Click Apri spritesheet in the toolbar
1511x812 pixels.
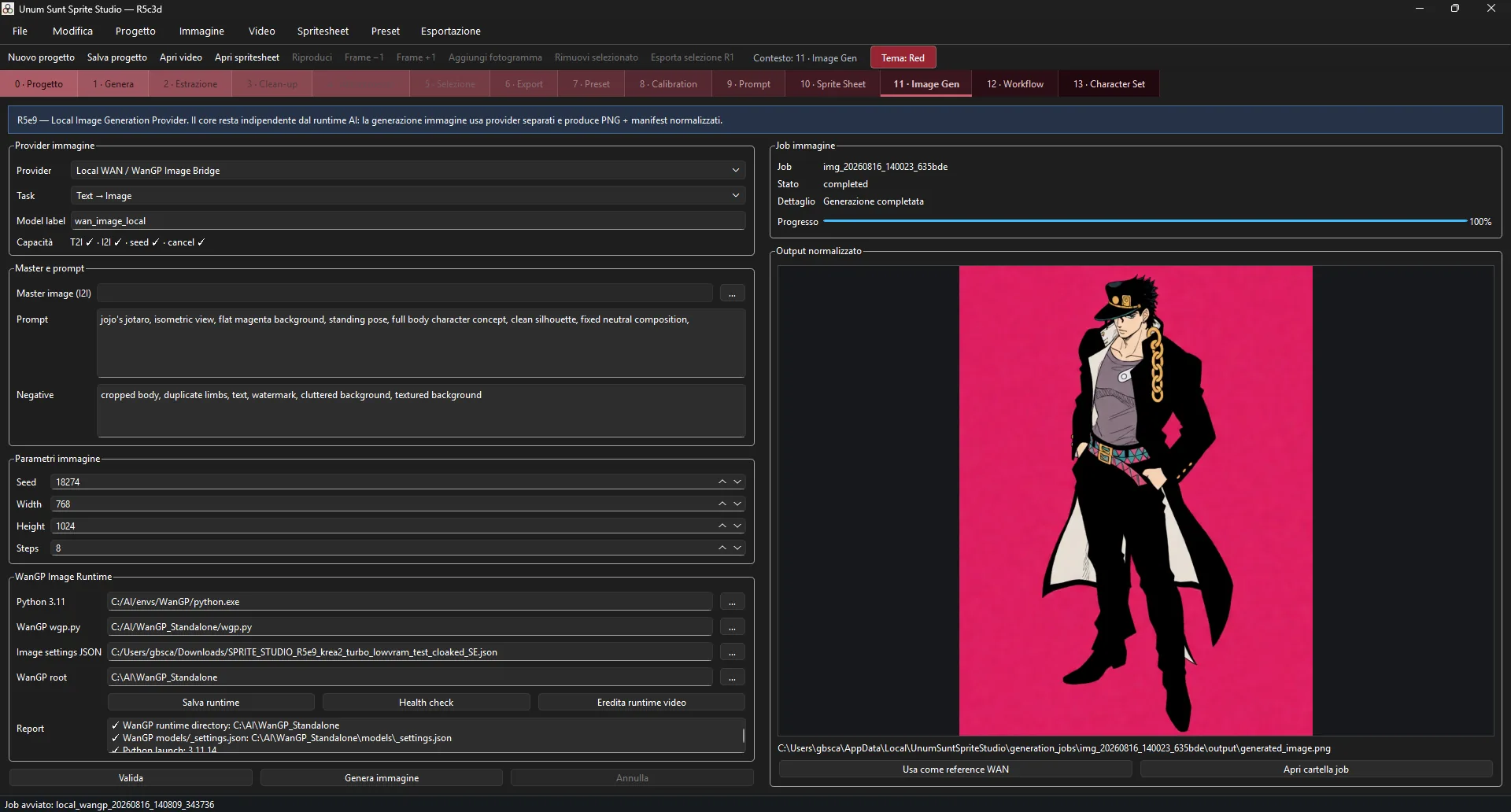(247, 57)
